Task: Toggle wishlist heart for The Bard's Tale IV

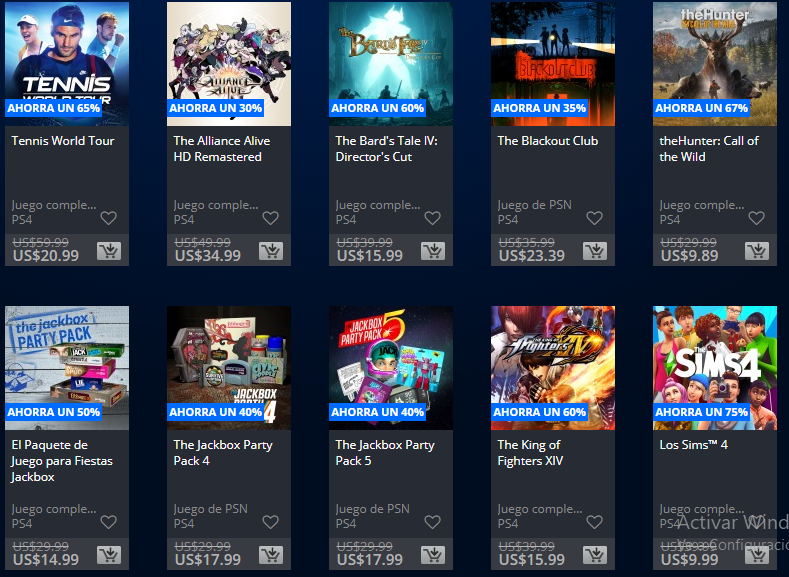Action: pyautogui.click(x=433, y=218)
